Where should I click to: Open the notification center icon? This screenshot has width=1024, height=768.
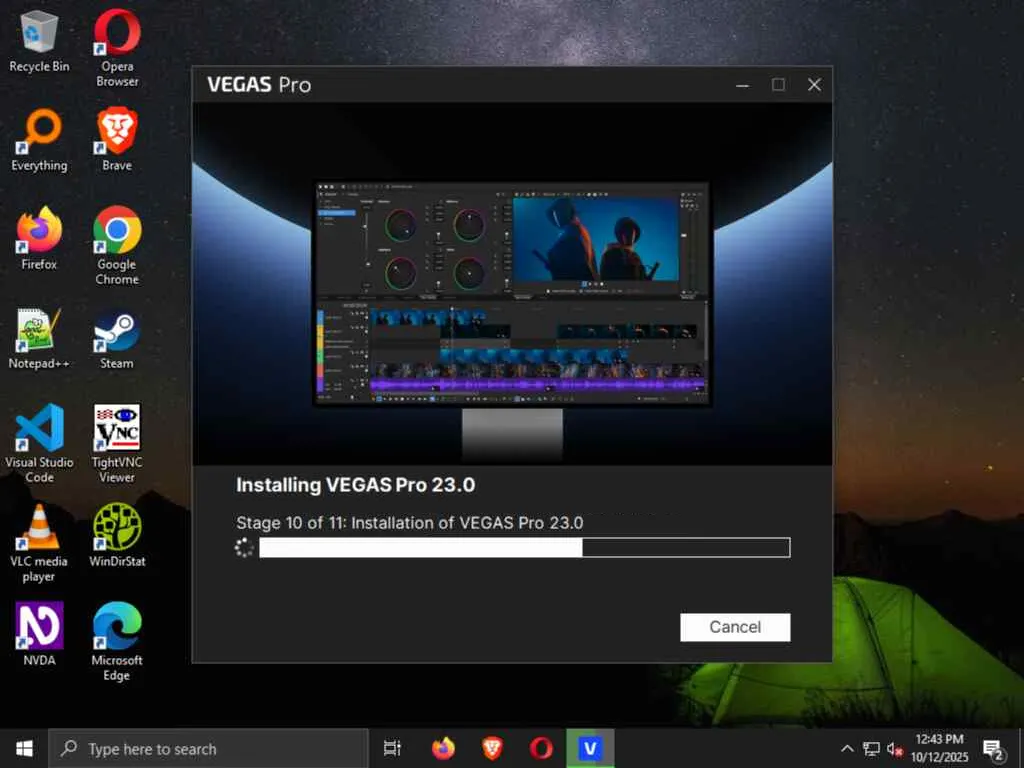click(x=993, y=749)
